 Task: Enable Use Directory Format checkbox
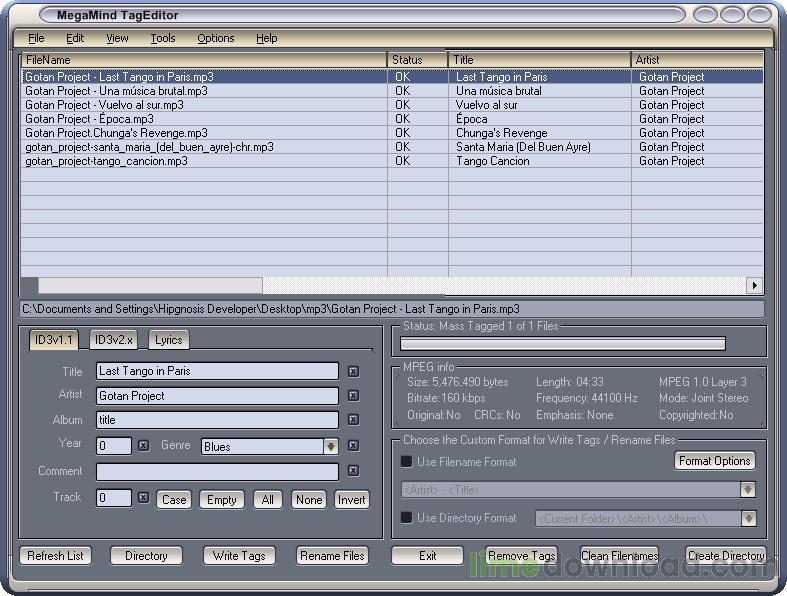click(x=407, y=518)
